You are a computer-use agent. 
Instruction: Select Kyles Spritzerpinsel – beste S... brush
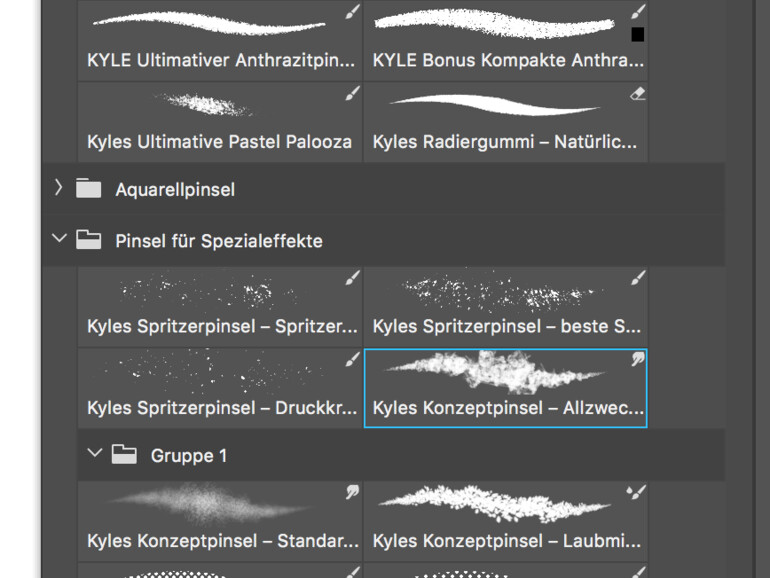click(506, 306)
